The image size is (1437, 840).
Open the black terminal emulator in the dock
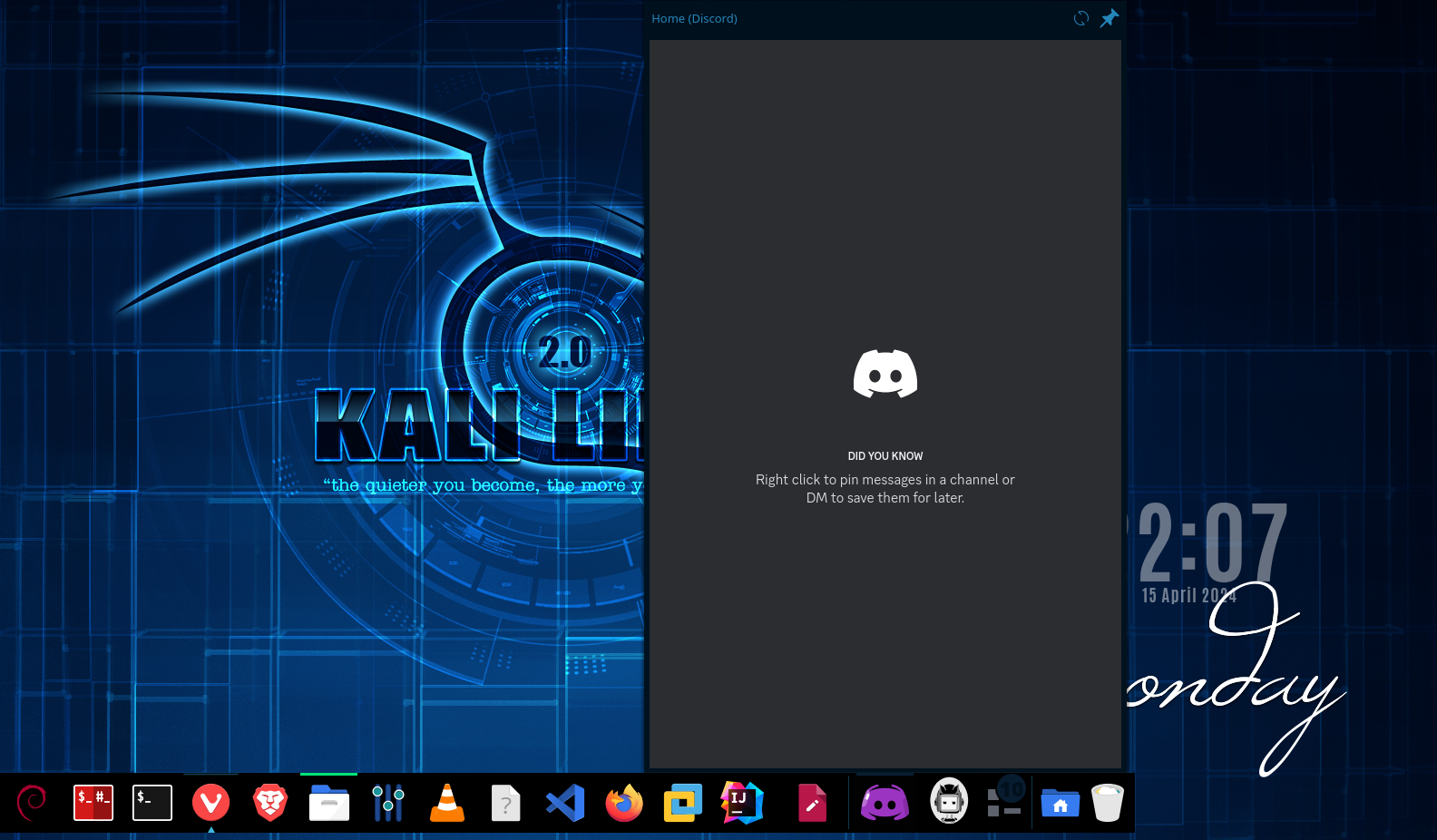[152, 803]
